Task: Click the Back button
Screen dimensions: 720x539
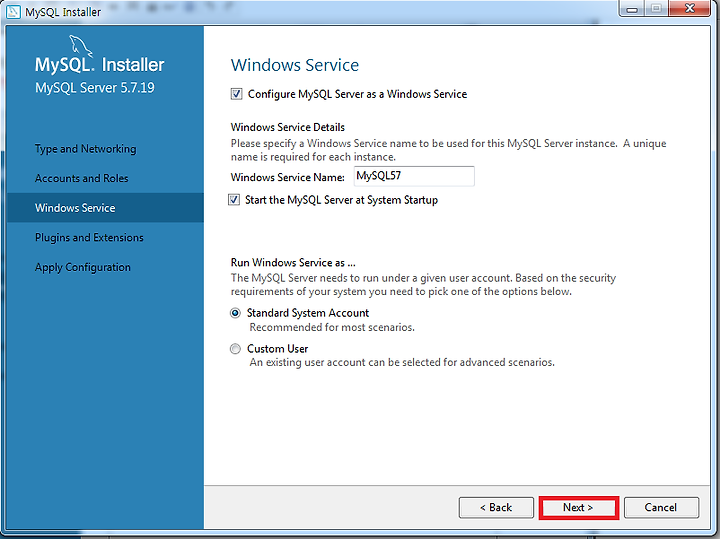Action: [x=496, y=507]
